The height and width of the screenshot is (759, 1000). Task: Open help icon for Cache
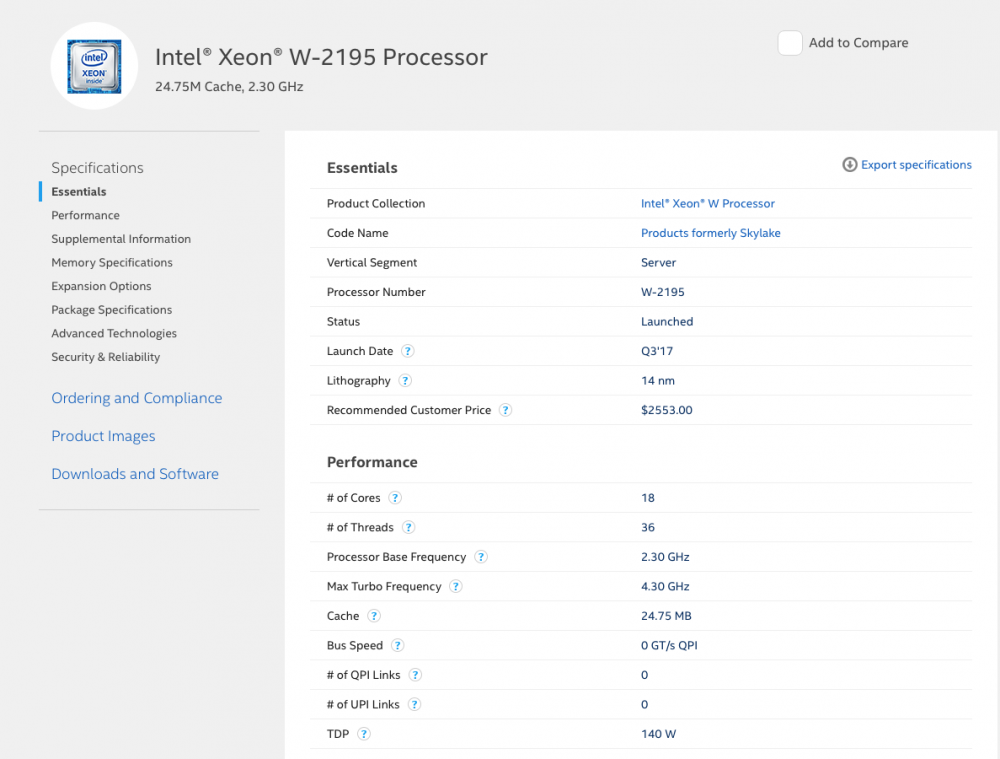374,615
